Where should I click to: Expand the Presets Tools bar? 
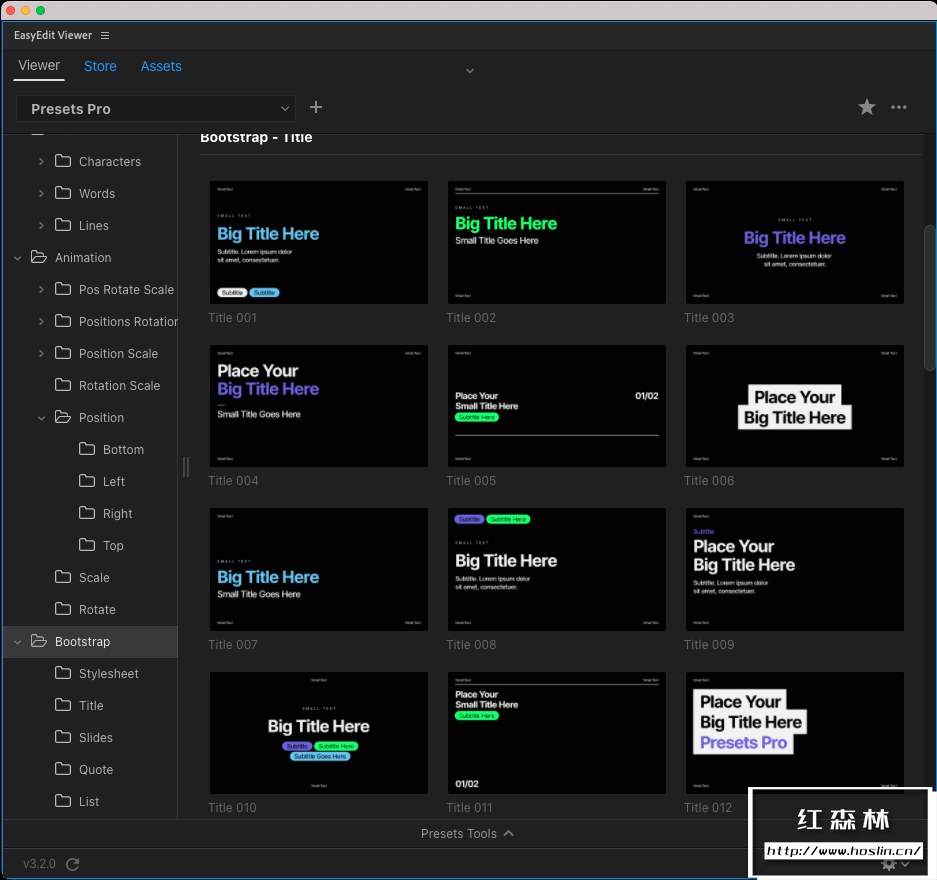468,833
